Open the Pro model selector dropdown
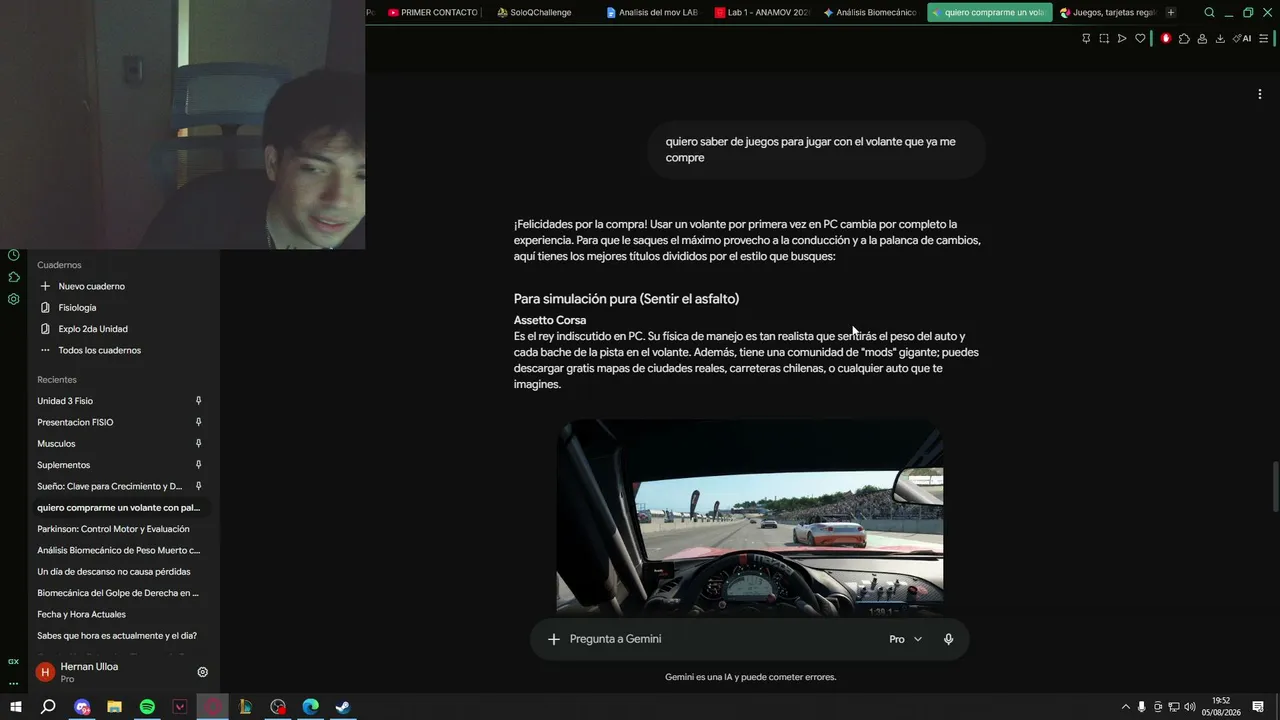1280x720 pixels. point(905,639)
